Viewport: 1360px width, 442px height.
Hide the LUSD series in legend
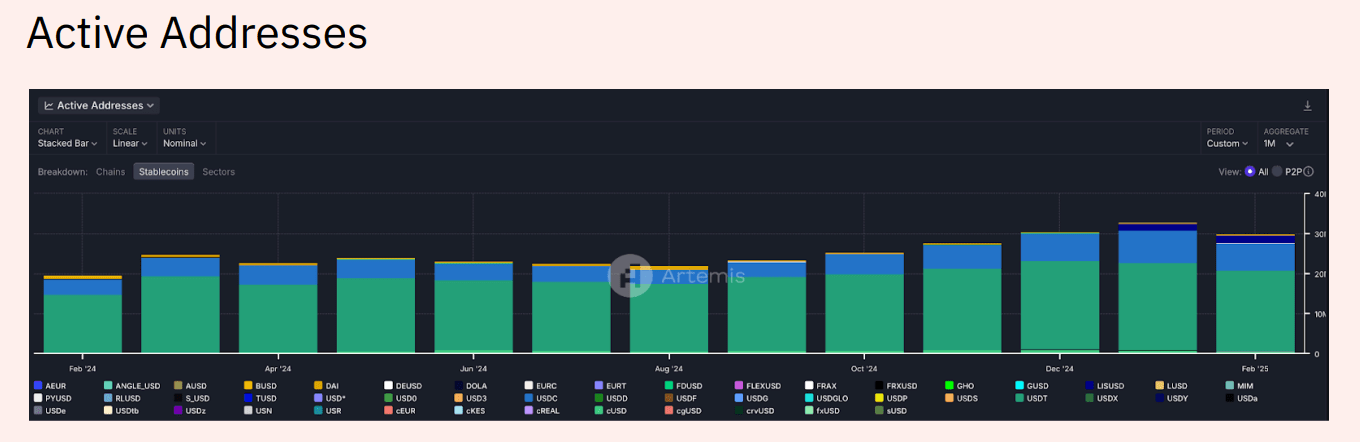click(1171, 385)
